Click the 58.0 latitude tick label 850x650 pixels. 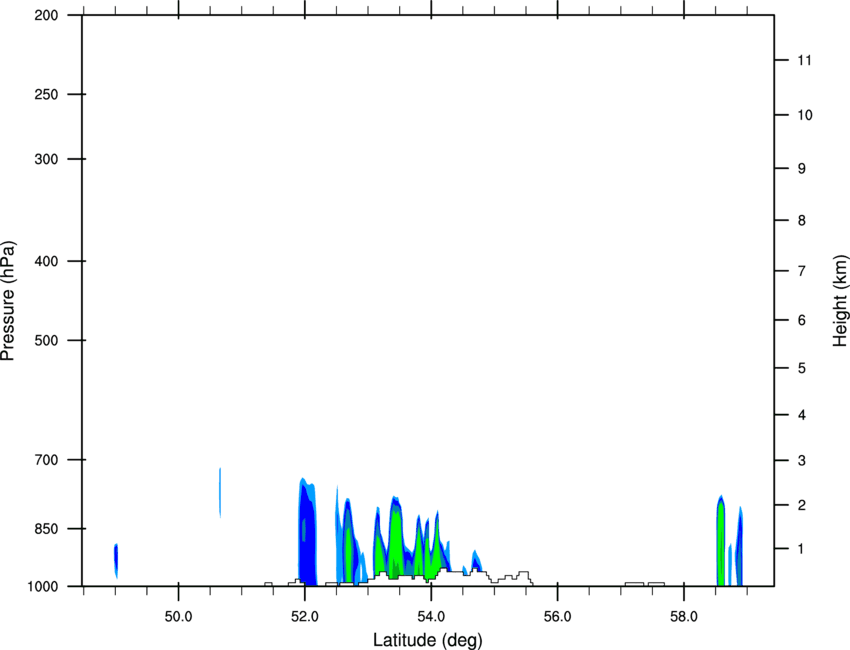coord(684,617)
